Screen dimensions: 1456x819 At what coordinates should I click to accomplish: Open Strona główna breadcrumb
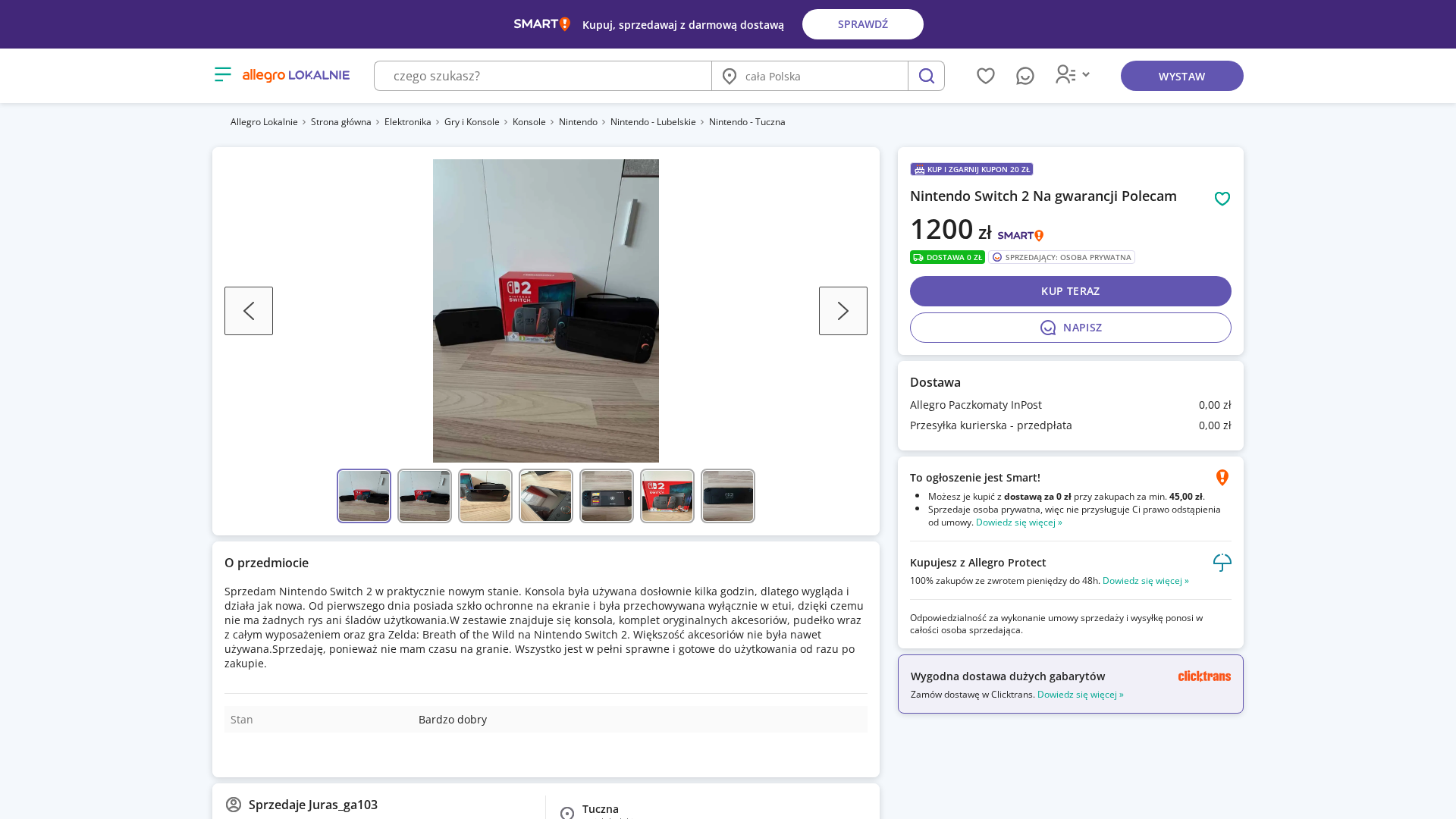tap(340, 122)
